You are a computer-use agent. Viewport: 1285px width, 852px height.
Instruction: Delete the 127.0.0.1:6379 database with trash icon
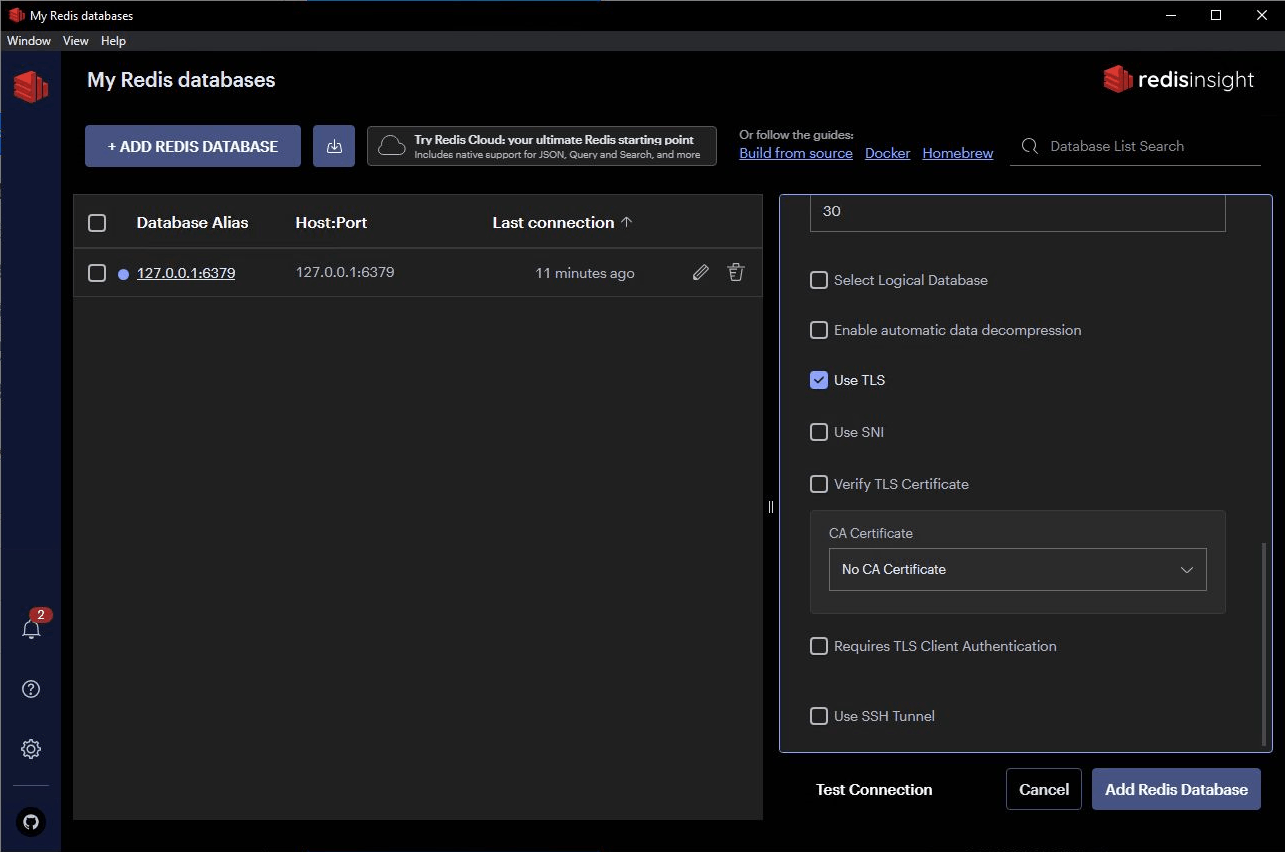(736, 272)
